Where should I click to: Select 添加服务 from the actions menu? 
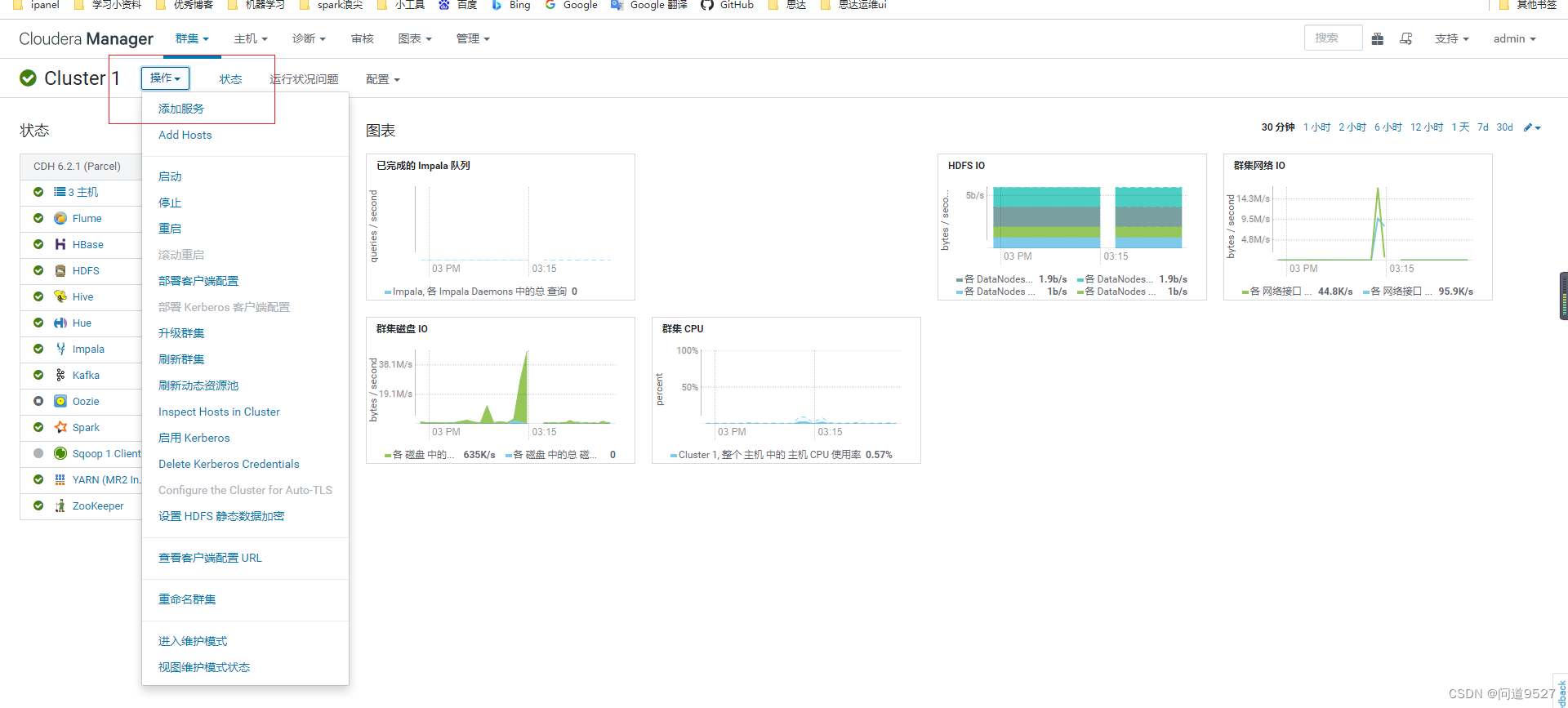click(181, 109)
